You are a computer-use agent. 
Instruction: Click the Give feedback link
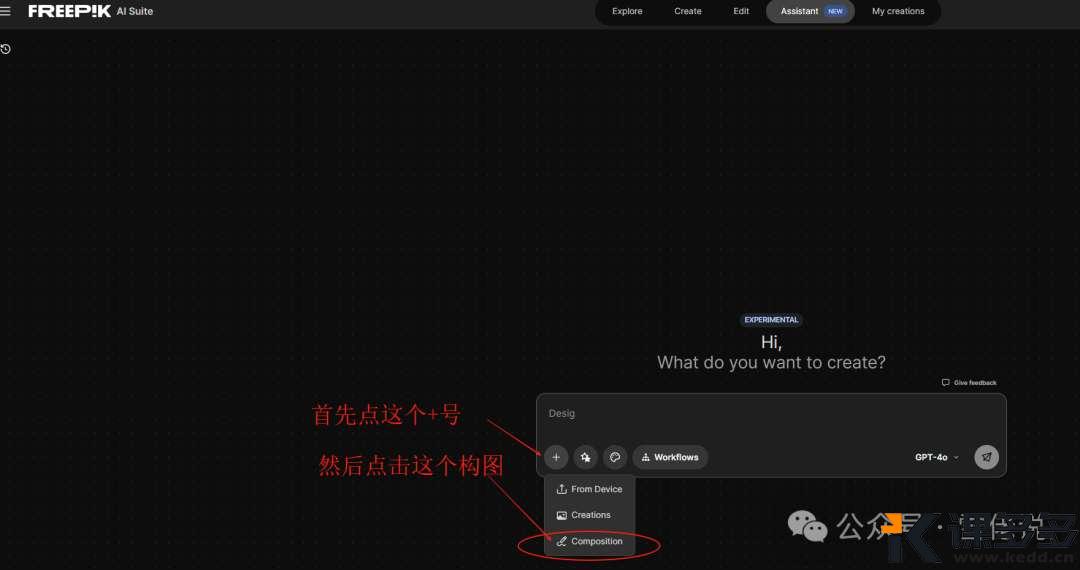[x=969, y=383]
